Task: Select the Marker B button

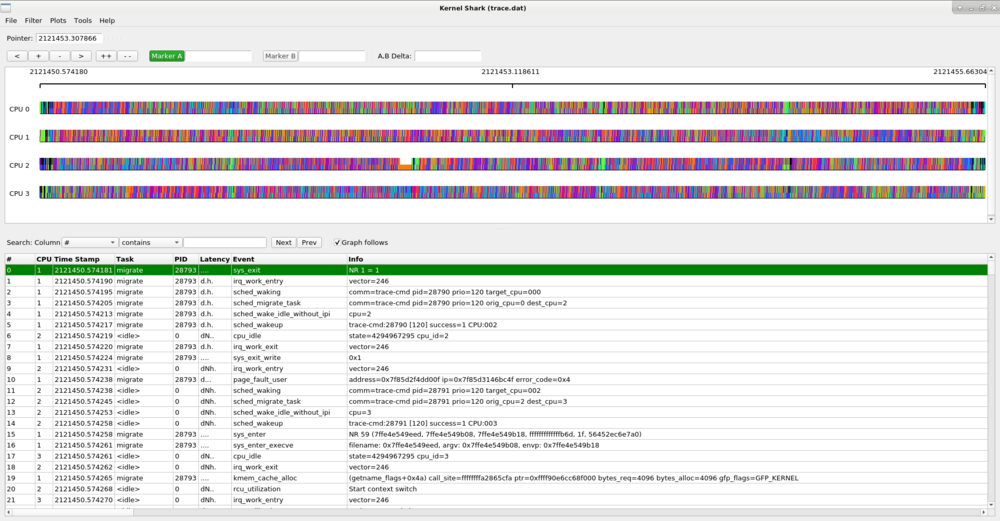Action: click(x=280, y=56)
